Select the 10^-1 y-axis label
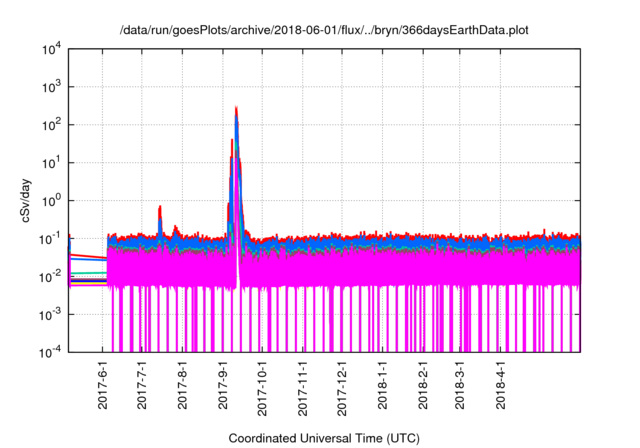 click(x=51, y=239)
